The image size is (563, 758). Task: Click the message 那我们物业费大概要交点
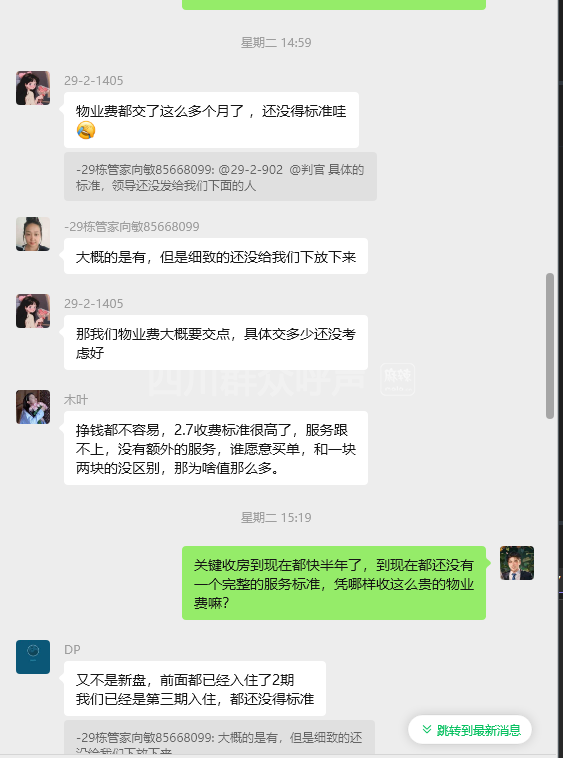click(x=216, y=343)
